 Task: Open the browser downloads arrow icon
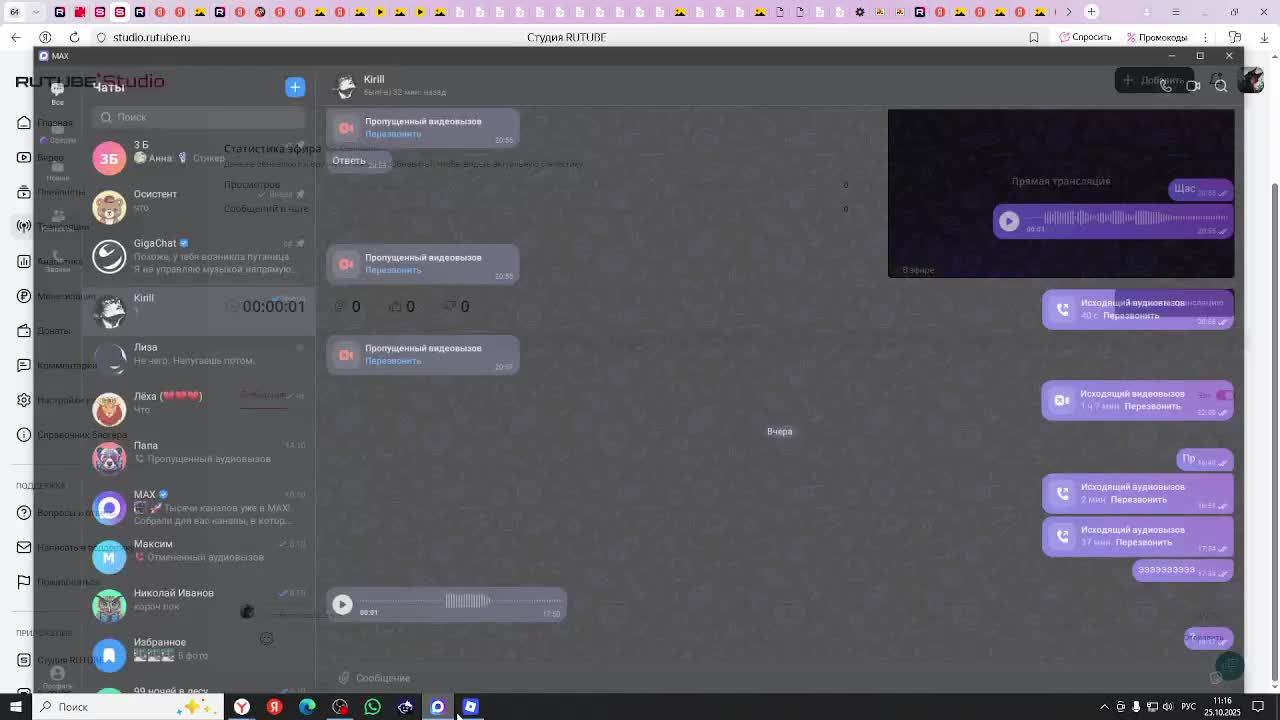pos(1264,37)
